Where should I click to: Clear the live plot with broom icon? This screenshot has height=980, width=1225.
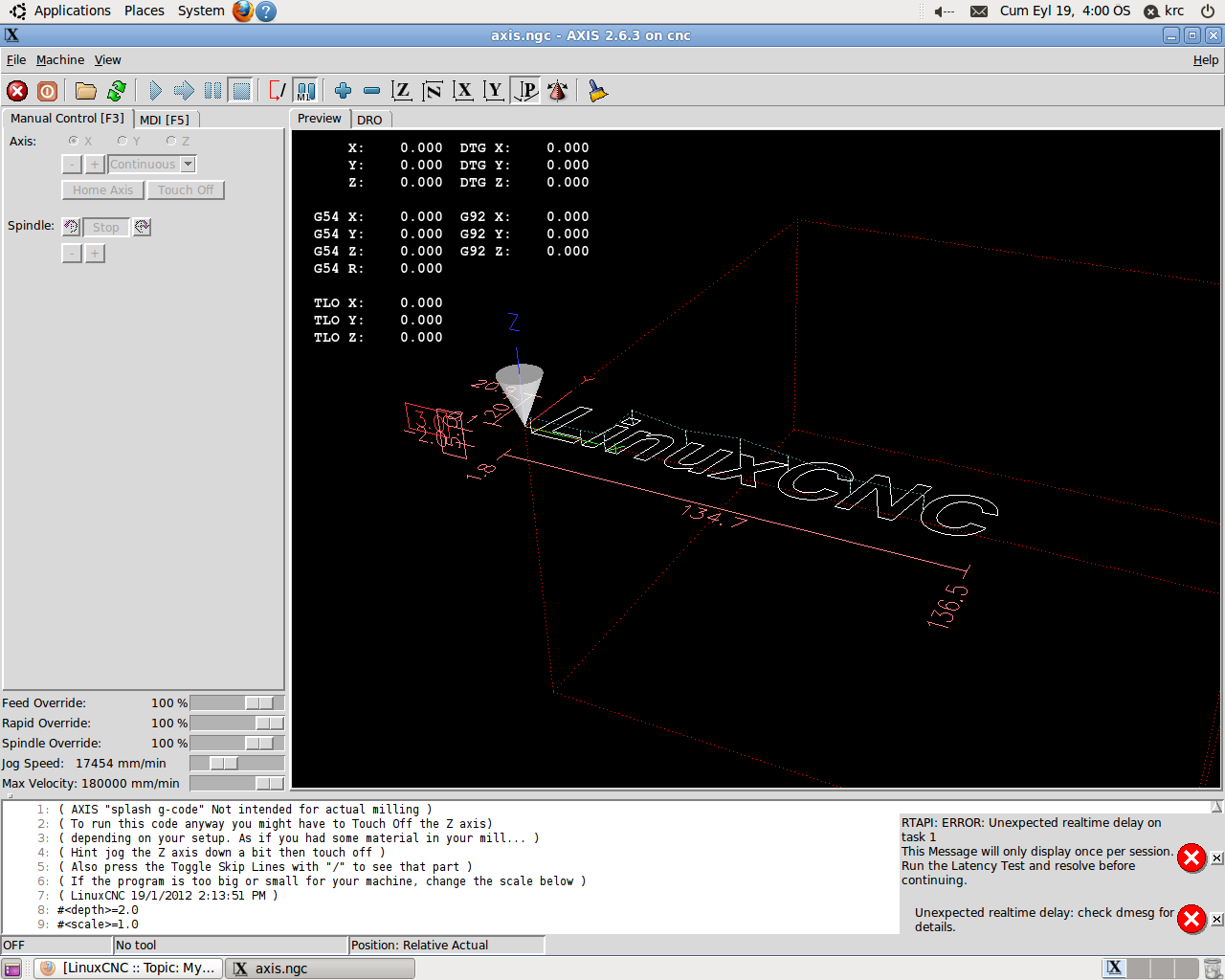point(598,91)
